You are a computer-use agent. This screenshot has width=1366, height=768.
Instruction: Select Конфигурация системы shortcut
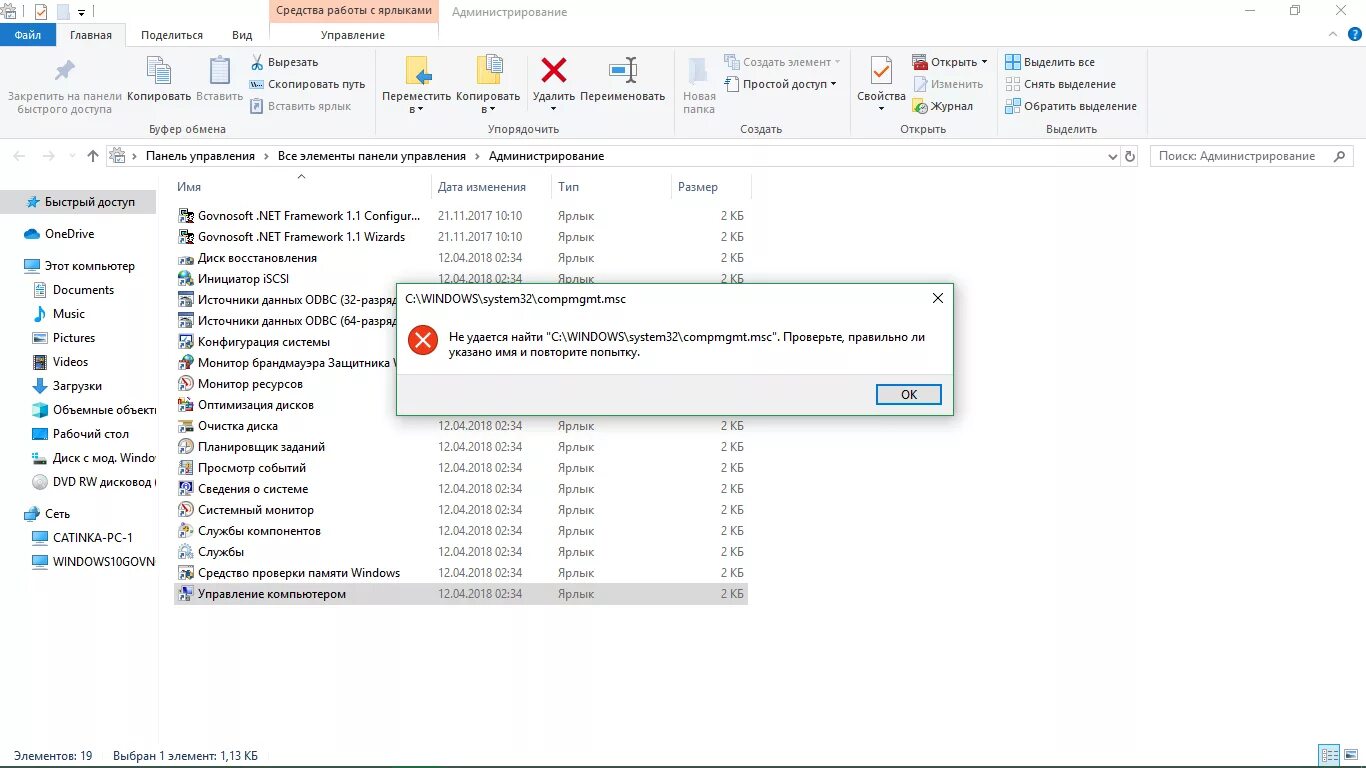coord(264,342)
